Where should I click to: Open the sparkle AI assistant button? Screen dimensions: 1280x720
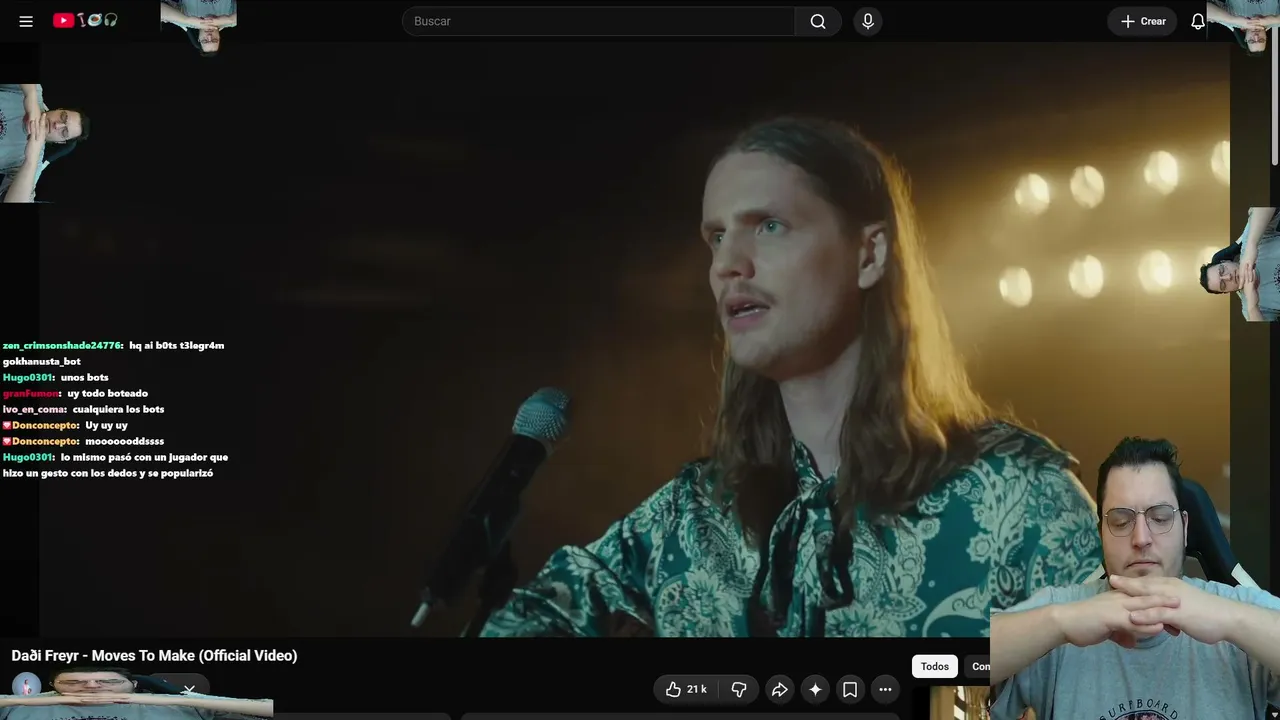(x=815, y=689)
